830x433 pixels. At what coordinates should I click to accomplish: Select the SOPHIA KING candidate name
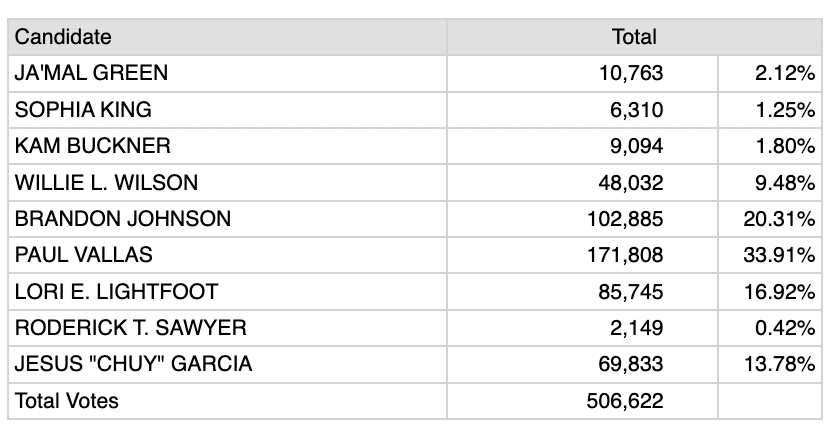coord(83,110)
